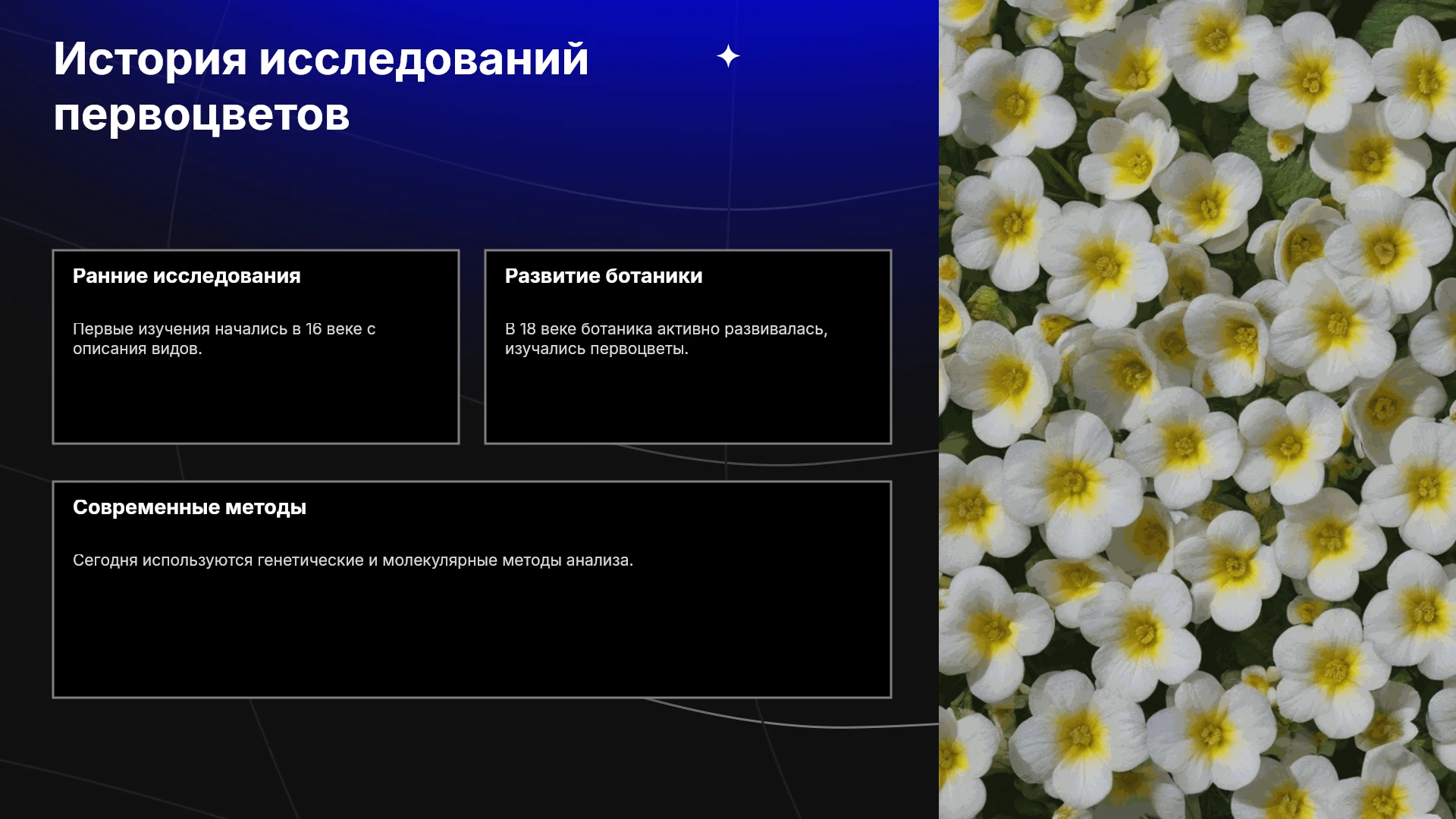Select the word "исследований" in the title
This screenshot has height=819, width=1456.
pyautogui.click(x=424, y=58)
